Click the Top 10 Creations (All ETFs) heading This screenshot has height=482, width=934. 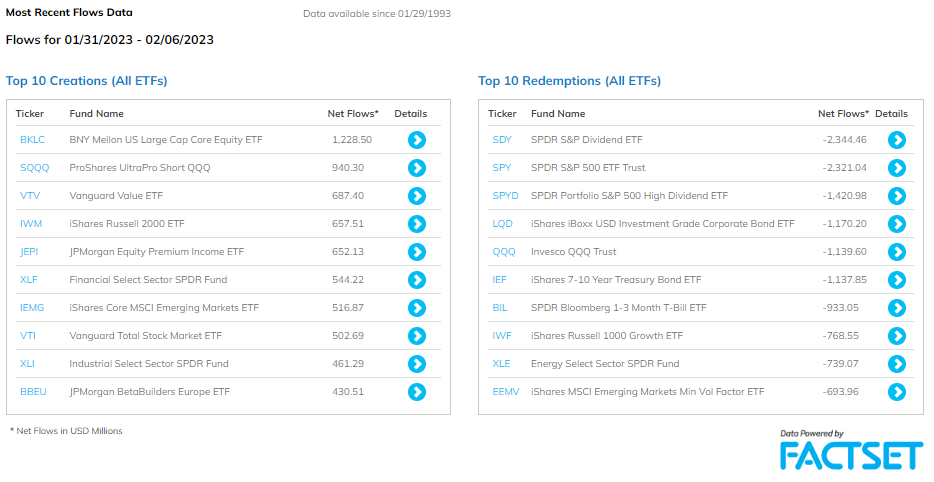point(86,81)
